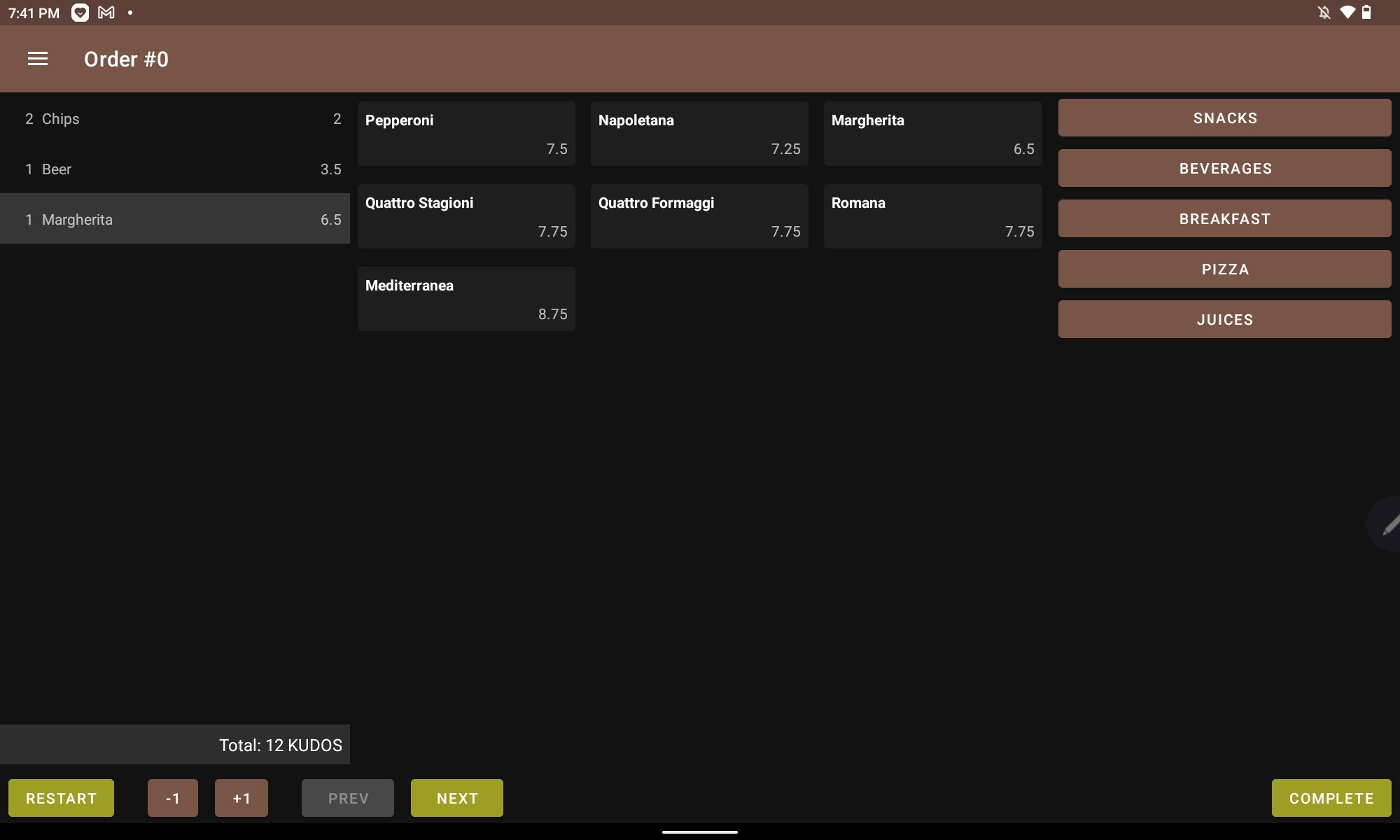Switch to the BREAKFAST category
Image resolution: width=1400 pixels, height=840 pixels.
tap(1224, 218)
